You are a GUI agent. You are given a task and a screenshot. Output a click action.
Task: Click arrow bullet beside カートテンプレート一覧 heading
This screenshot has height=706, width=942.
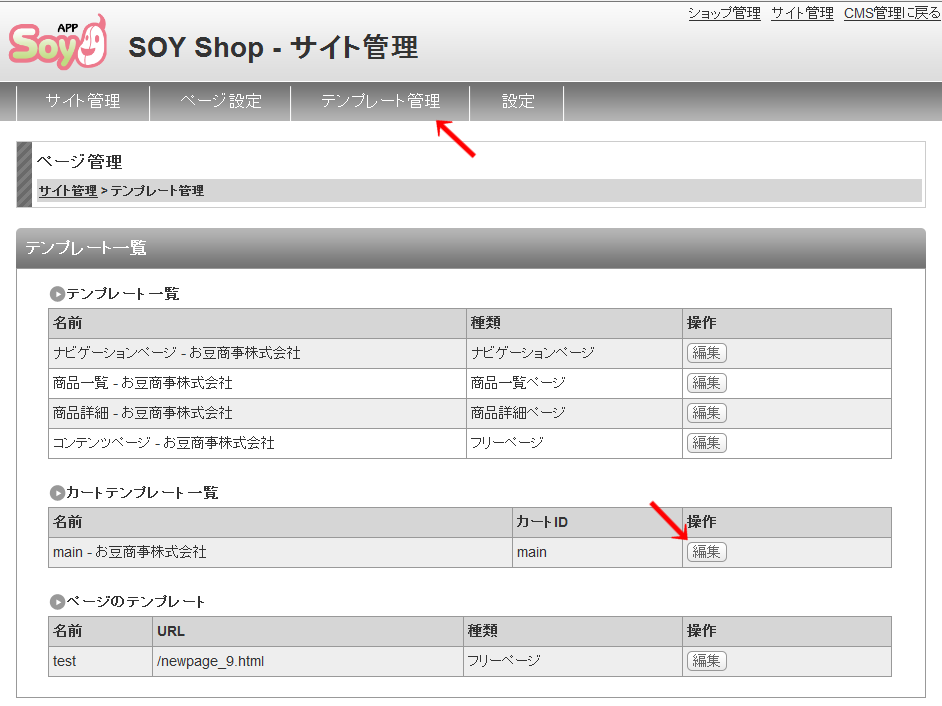[57, 493]
